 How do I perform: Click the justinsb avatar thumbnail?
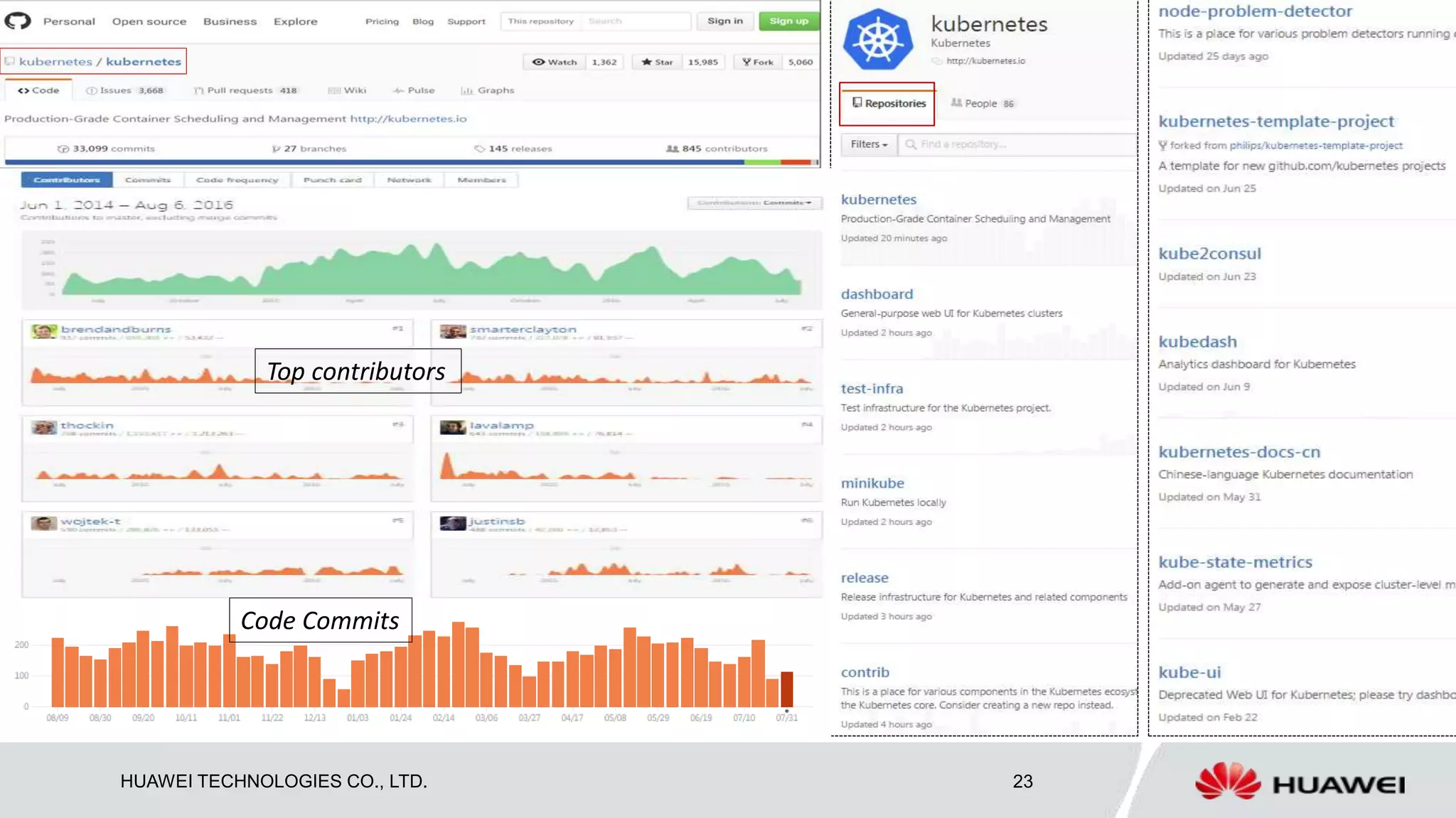453,523
